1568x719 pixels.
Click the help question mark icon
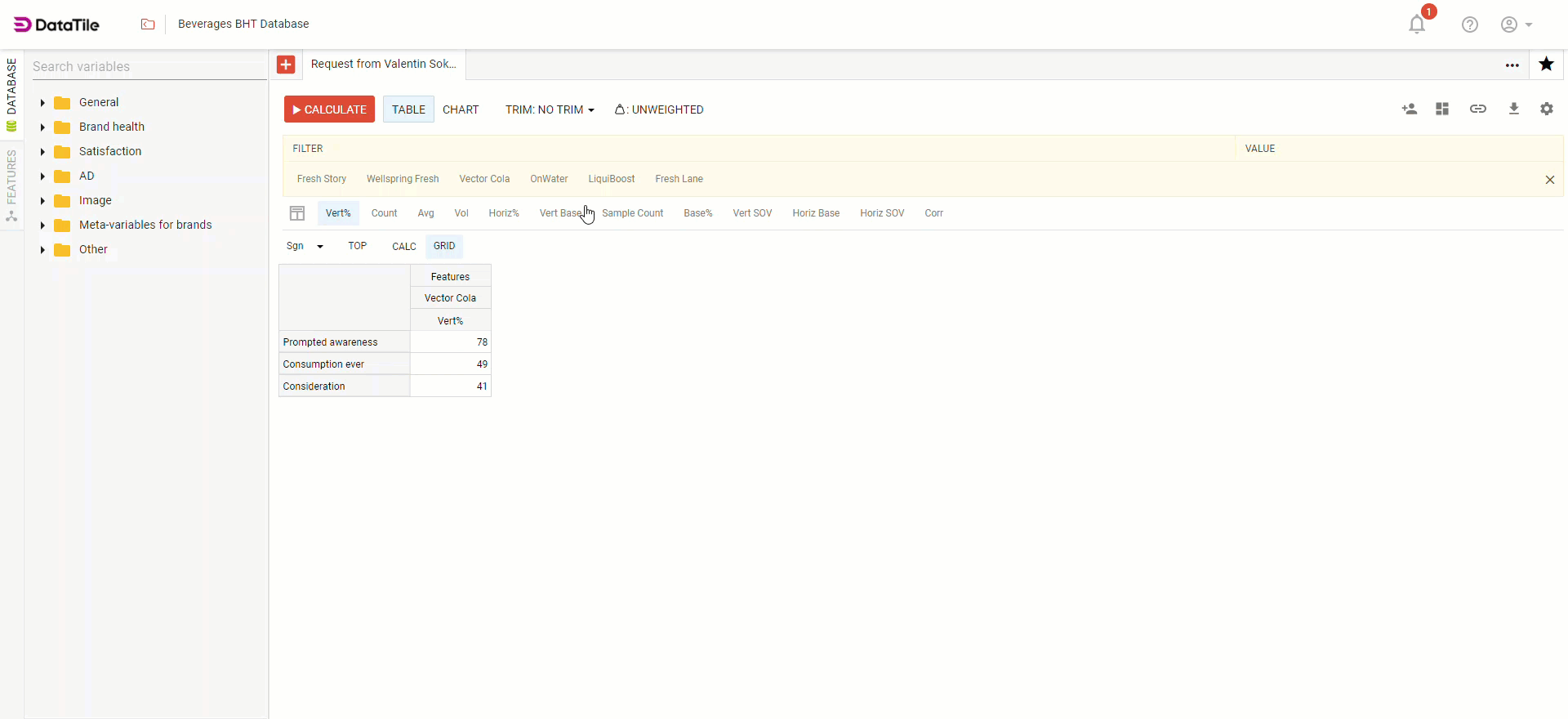(1470, 25)
